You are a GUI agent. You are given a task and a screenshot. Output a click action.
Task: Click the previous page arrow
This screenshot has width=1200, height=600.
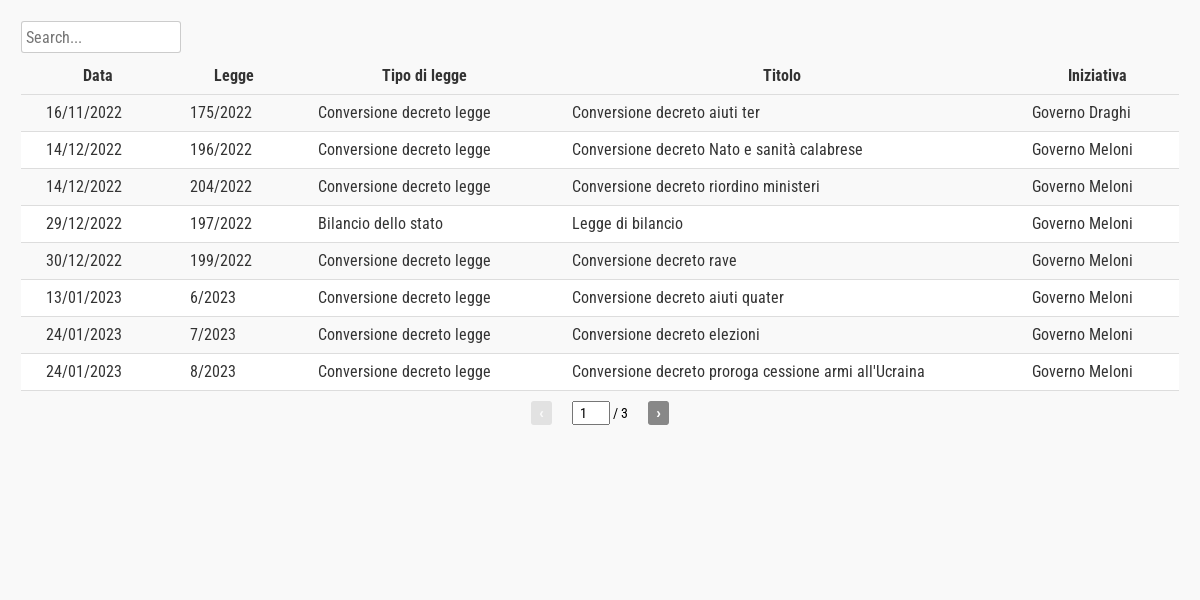click(541, 413)
